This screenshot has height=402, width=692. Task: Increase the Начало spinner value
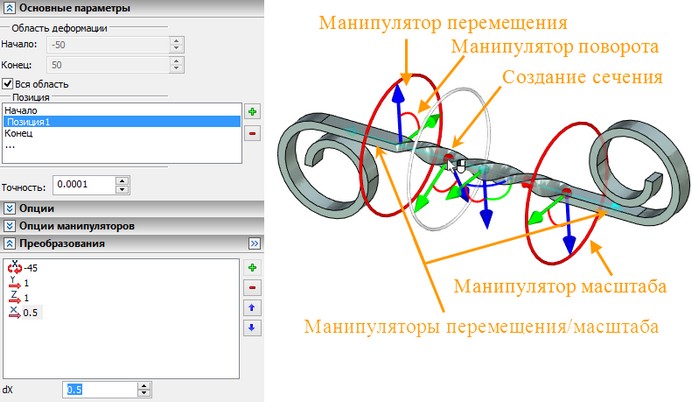177,41
